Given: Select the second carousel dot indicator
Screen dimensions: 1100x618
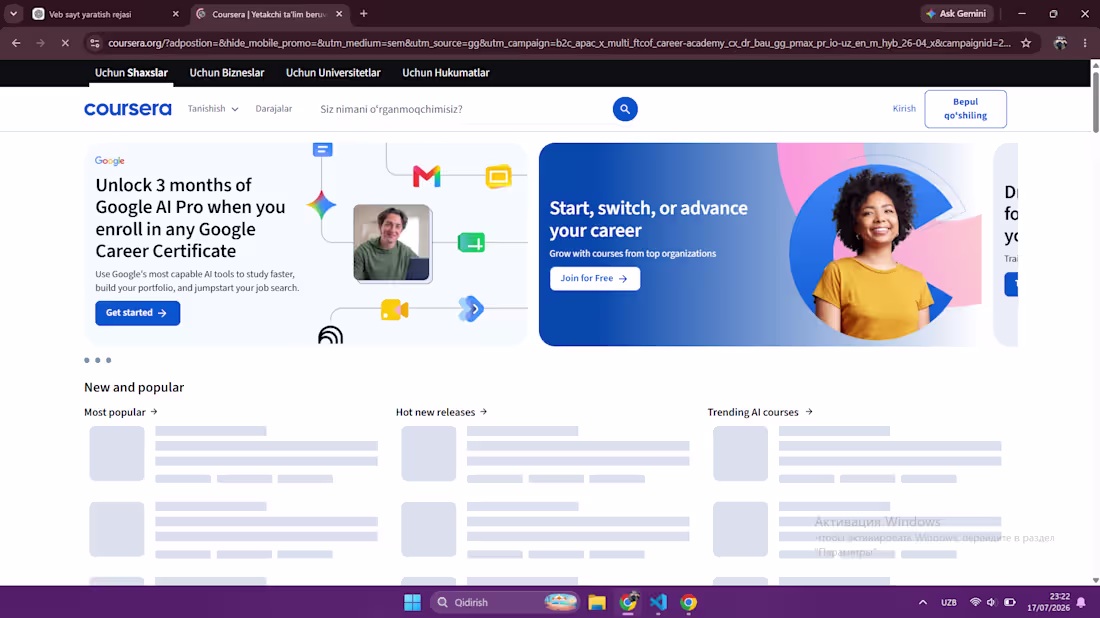Looking at the screenshot, I should (98, 360).
